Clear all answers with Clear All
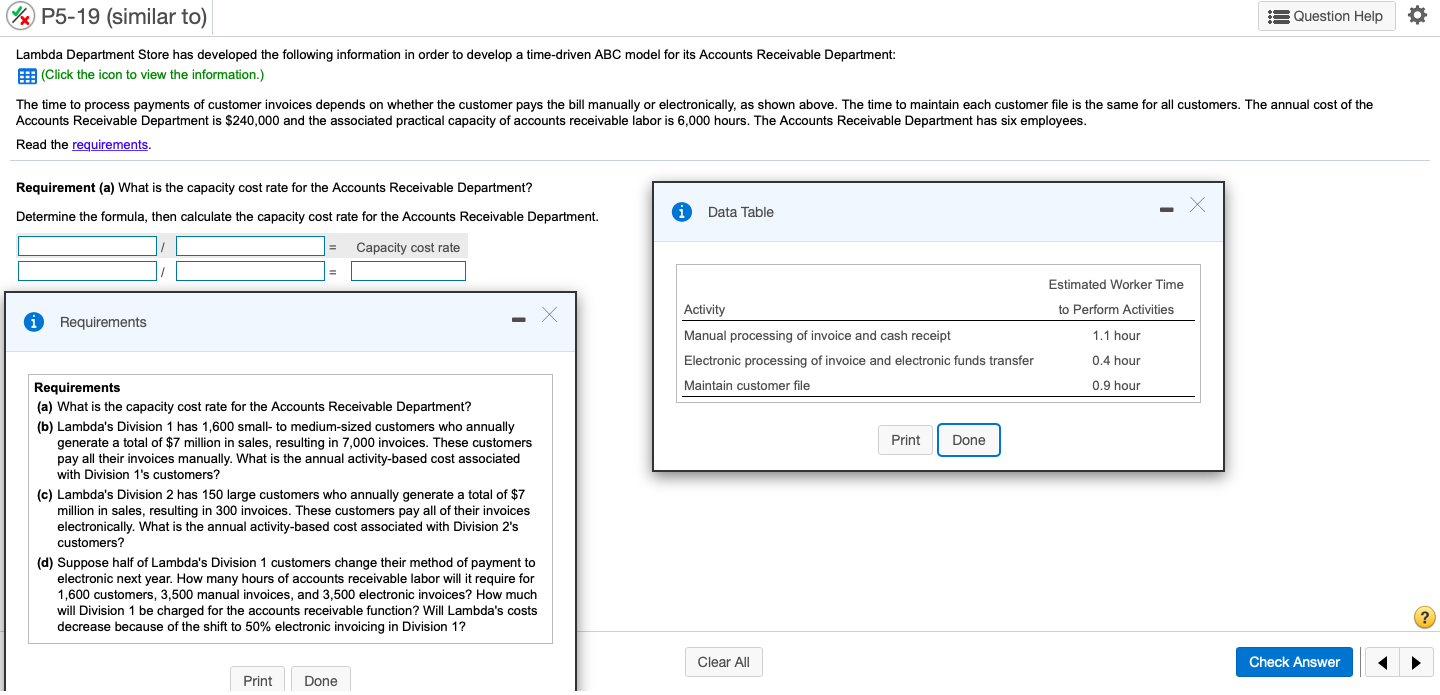 [723, 661]
